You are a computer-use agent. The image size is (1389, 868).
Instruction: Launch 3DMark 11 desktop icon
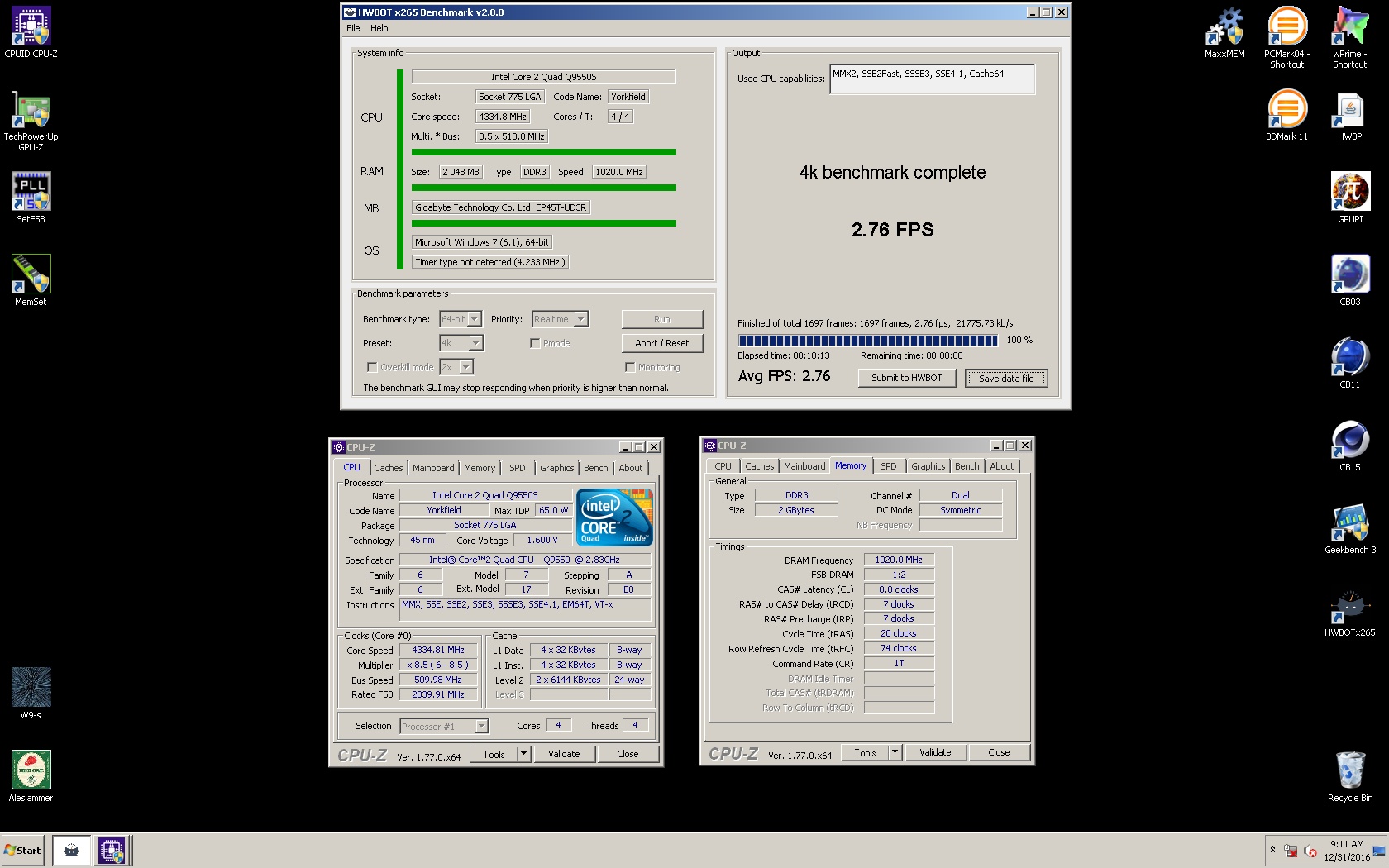1286,116
